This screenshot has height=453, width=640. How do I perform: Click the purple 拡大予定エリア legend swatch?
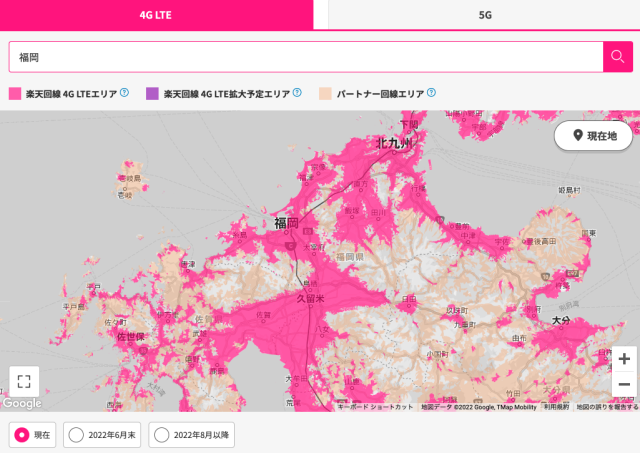(x=152, y=93)
